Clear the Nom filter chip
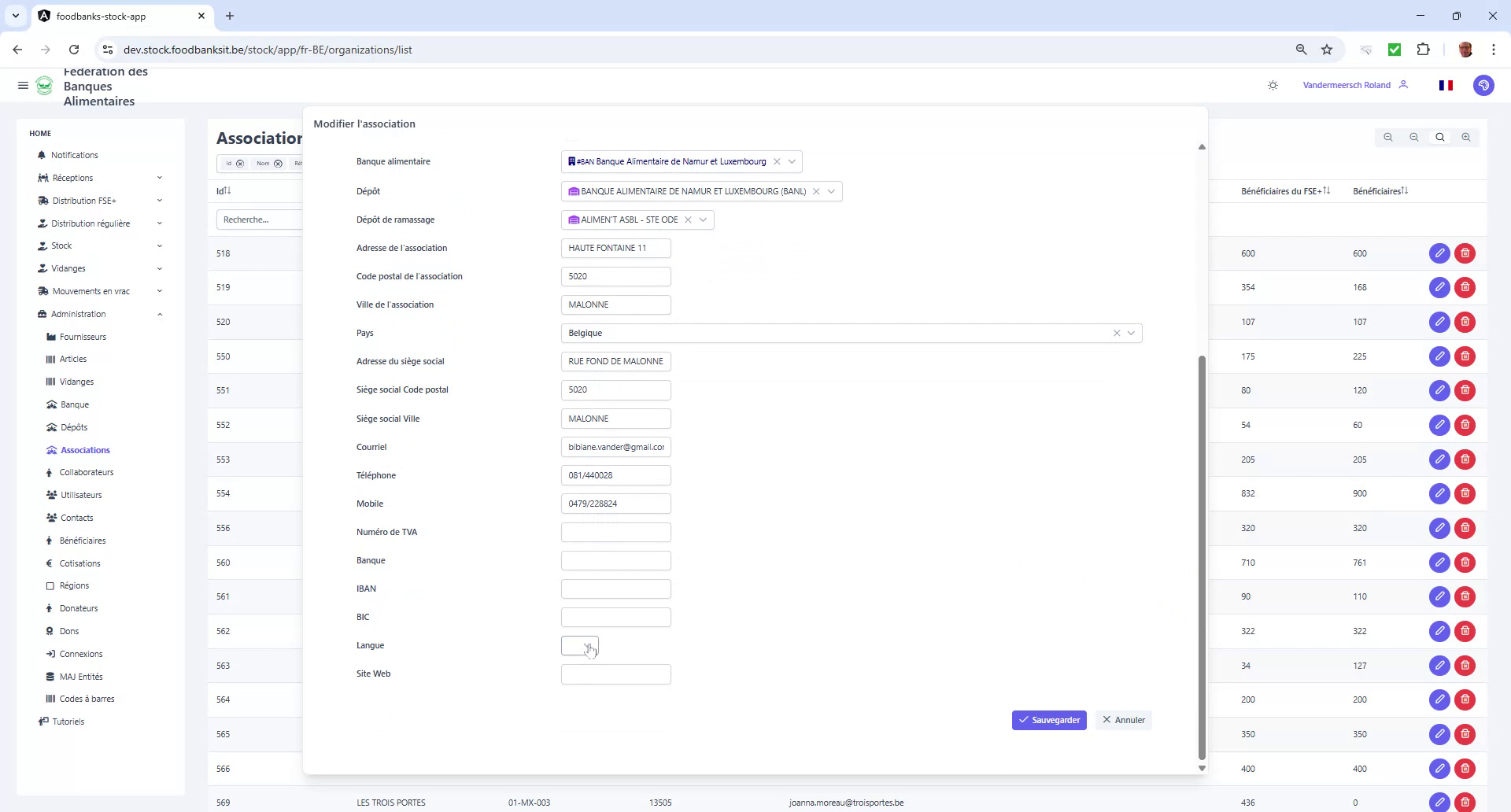The image size is (1511, 812). [x=278, y=163]
